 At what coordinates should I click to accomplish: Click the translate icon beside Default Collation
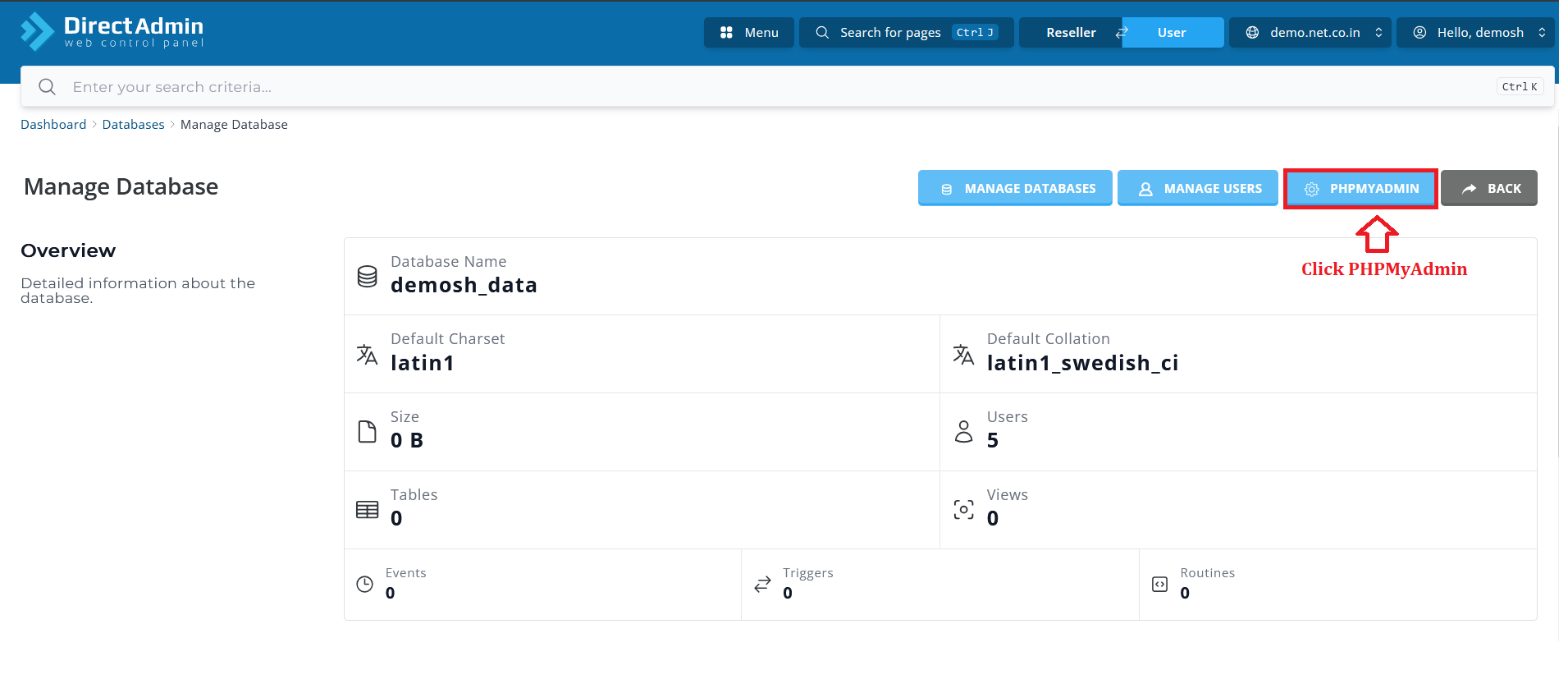pyautogui.click(x=964, y=355)
